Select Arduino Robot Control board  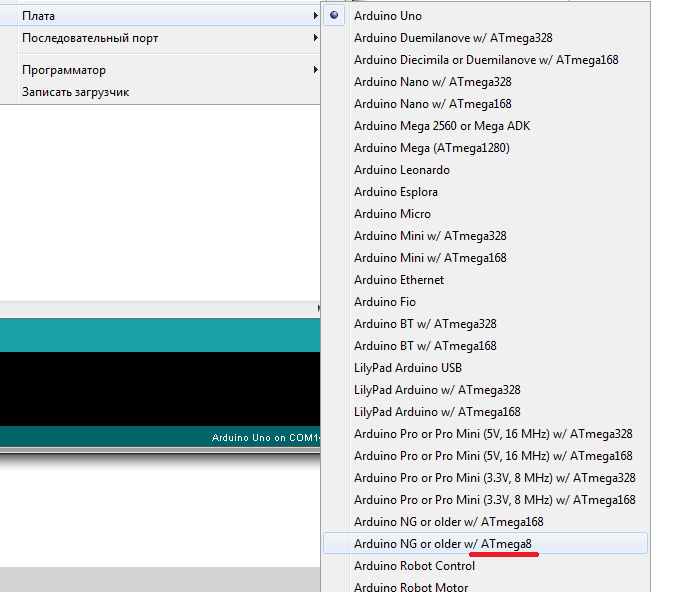pyautogui.click(x=485, y=565)
